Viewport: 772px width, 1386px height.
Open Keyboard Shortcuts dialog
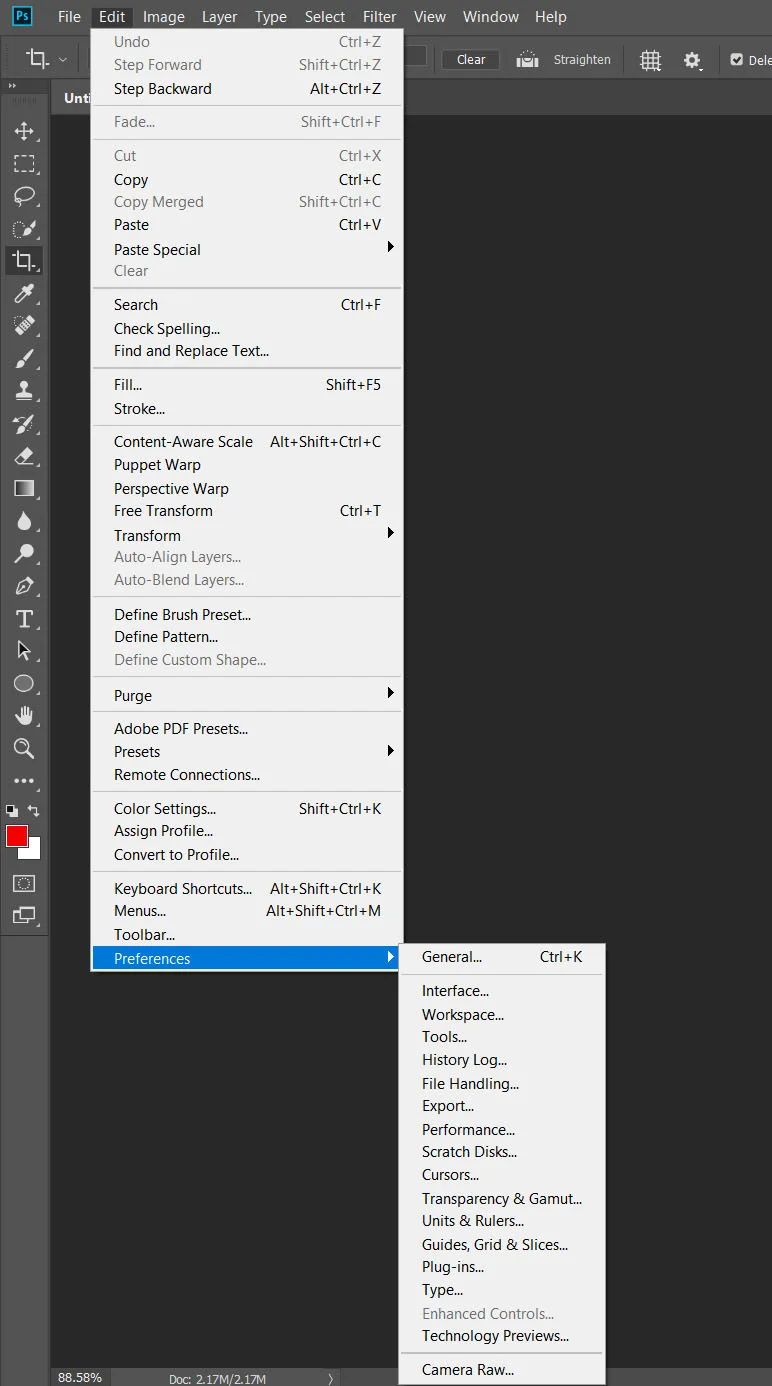click(248, 888)
